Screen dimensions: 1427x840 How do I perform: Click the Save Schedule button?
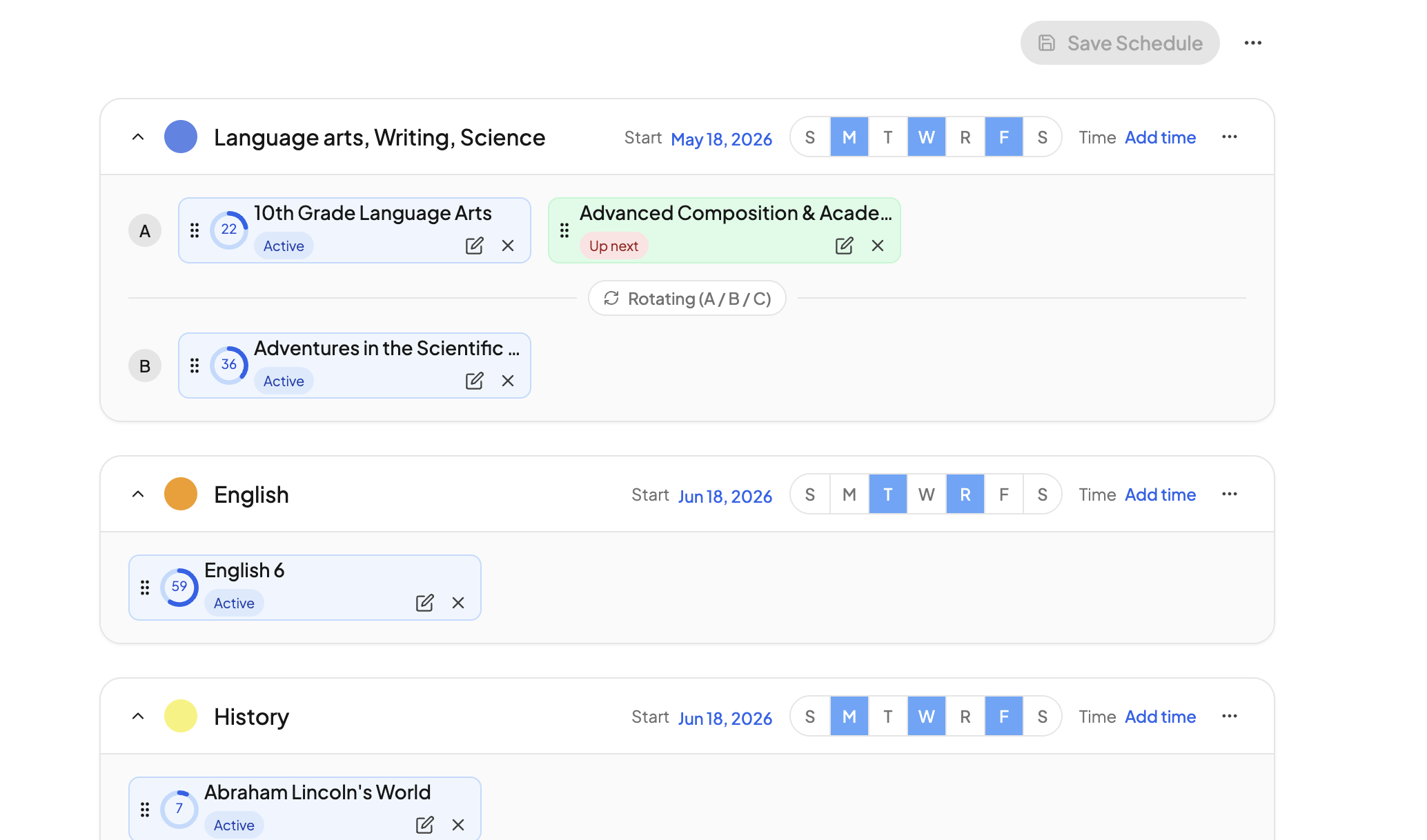[x=1120, y=43]
